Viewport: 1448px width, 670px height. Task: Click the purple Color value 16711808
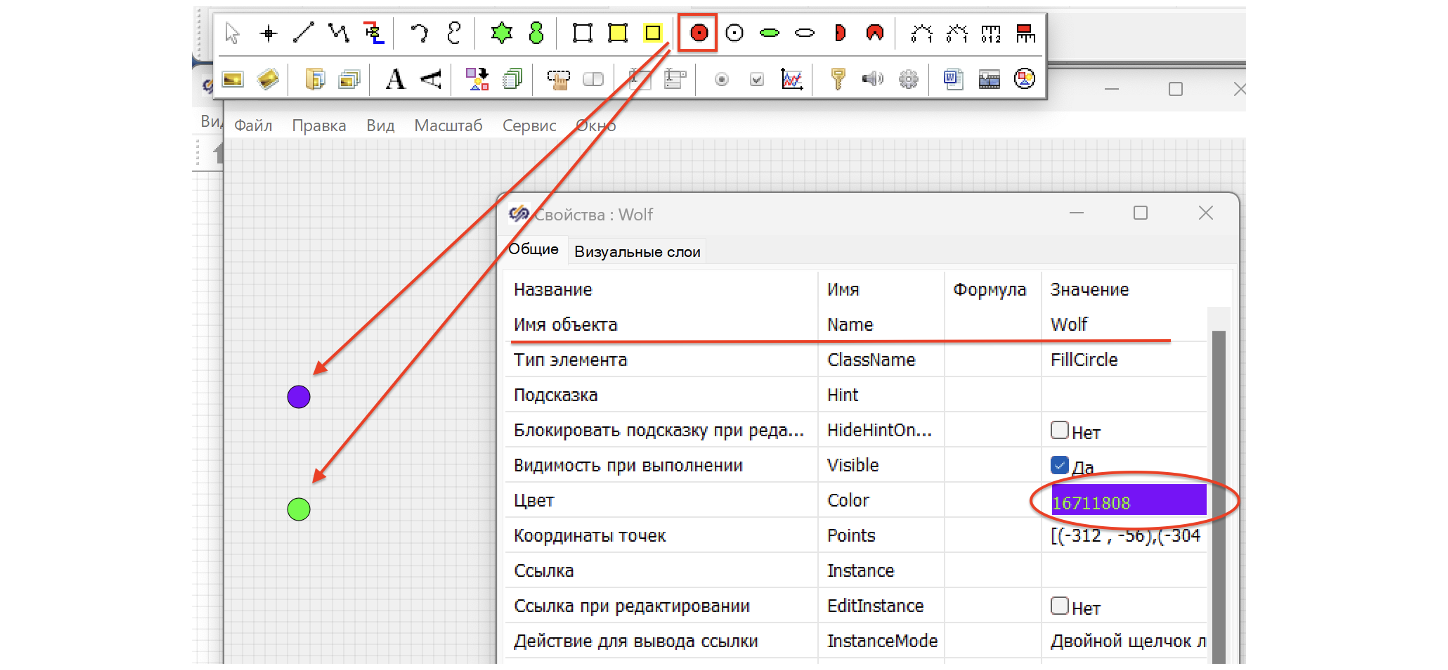click(1129, 502)
